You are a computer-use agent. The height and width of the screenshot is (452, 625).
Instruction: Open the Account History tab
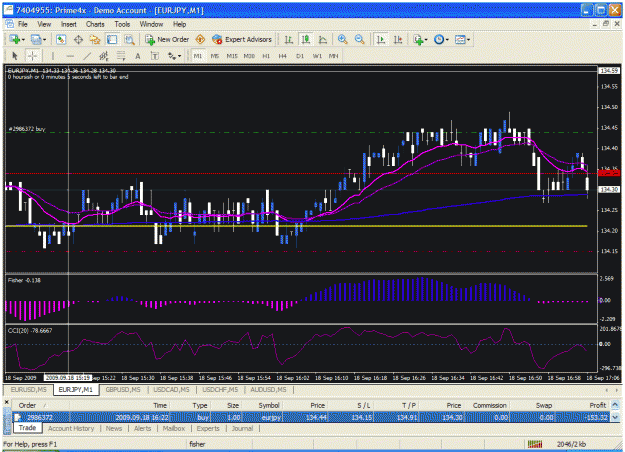(71, 428)
